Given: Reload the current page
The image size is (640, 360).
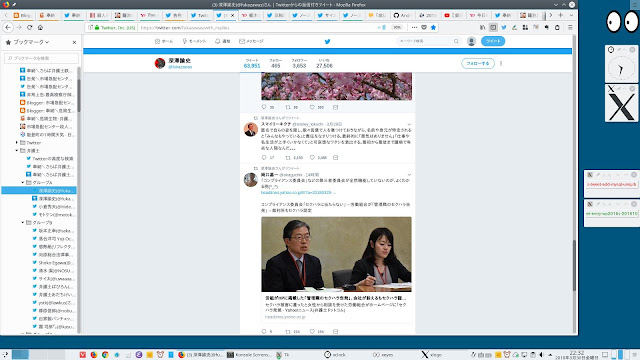Looking at the screenshot, I should tap(29, 27).
